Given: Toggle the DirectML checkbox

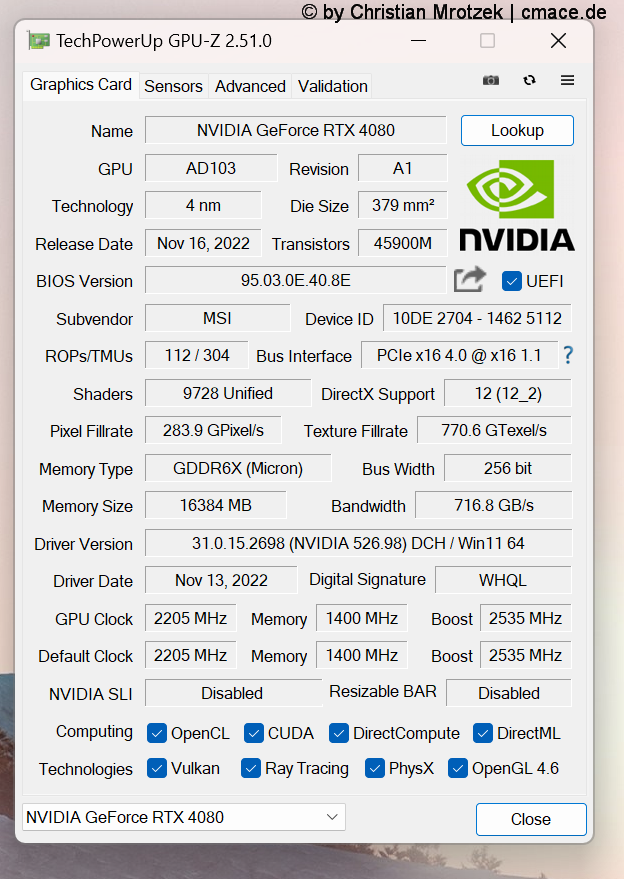Looking at the screenshot, I should coord(483,733).
